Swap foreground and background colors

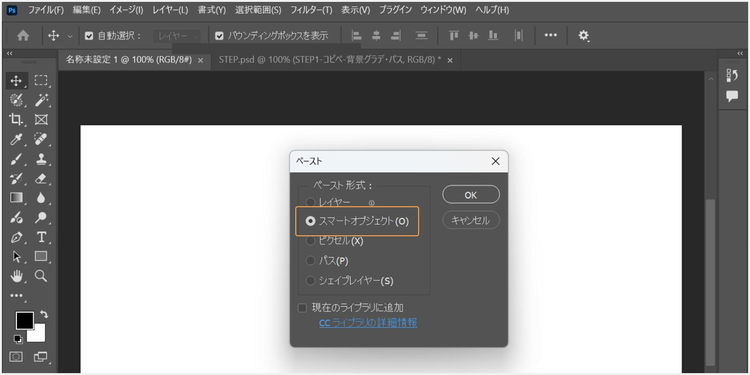pos(44,314)
